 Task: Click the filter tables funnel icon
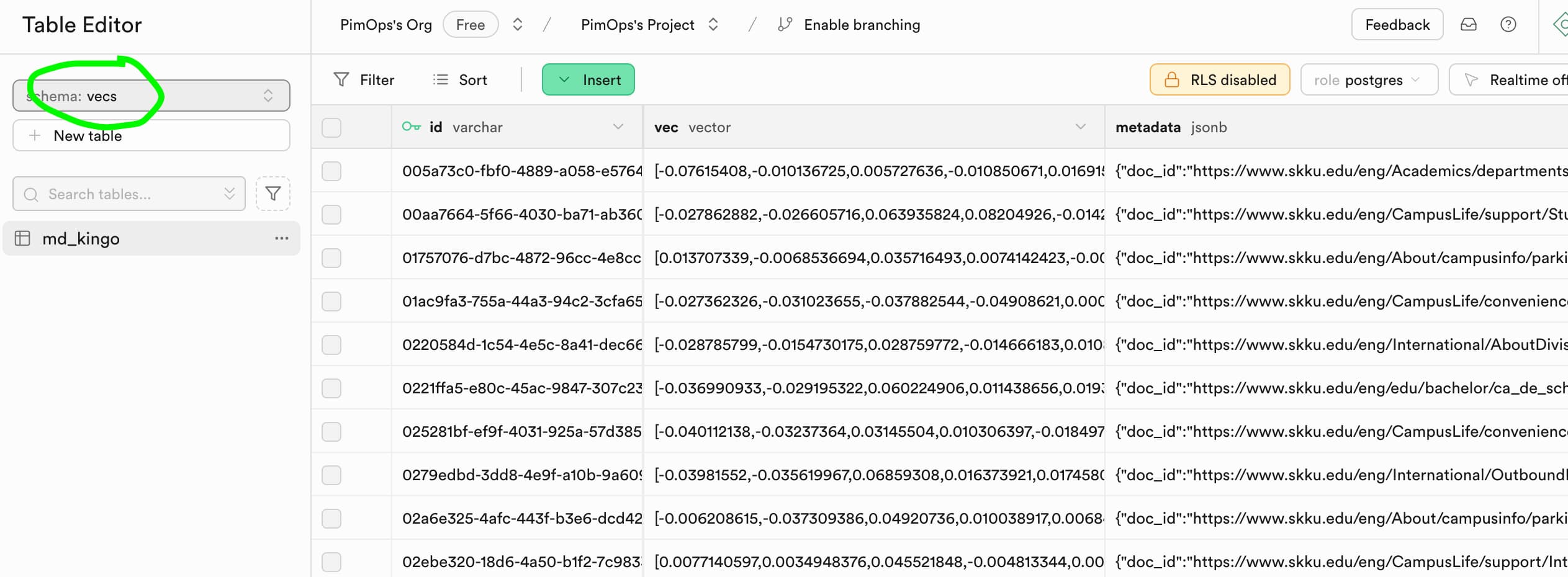(273, 194)
